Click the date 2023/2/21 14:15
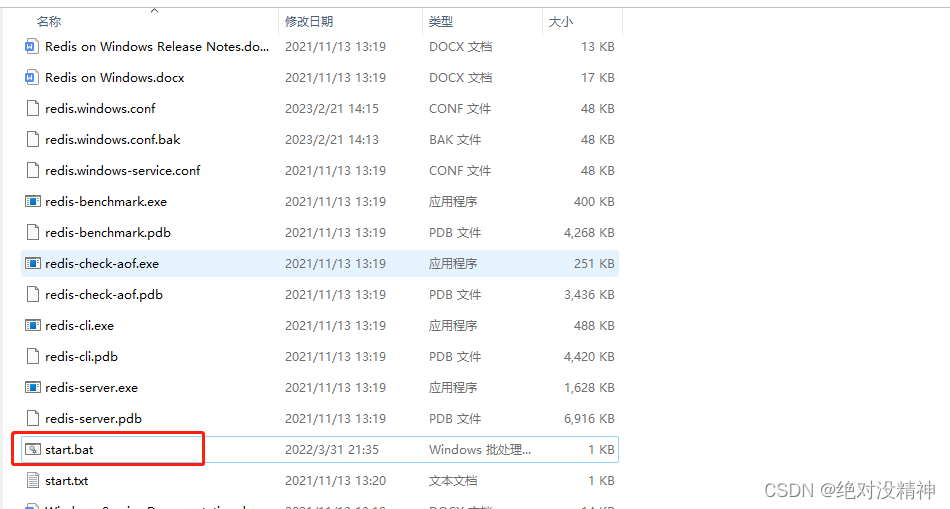The height and width of the screenshot is (509, 950). [x=331, y=108]
